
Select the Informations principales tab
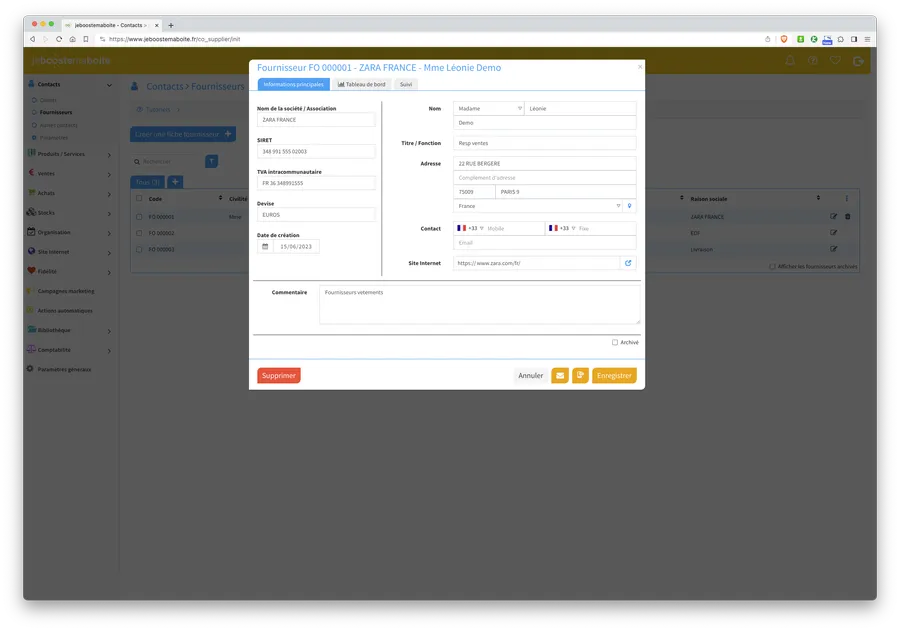point(293,84)
